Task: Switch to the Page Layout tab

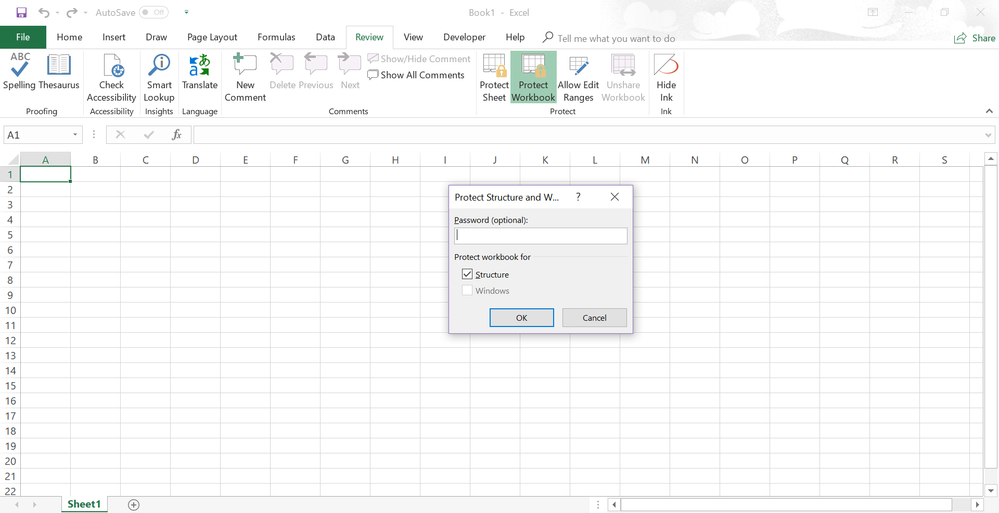Action: (212, 38)
